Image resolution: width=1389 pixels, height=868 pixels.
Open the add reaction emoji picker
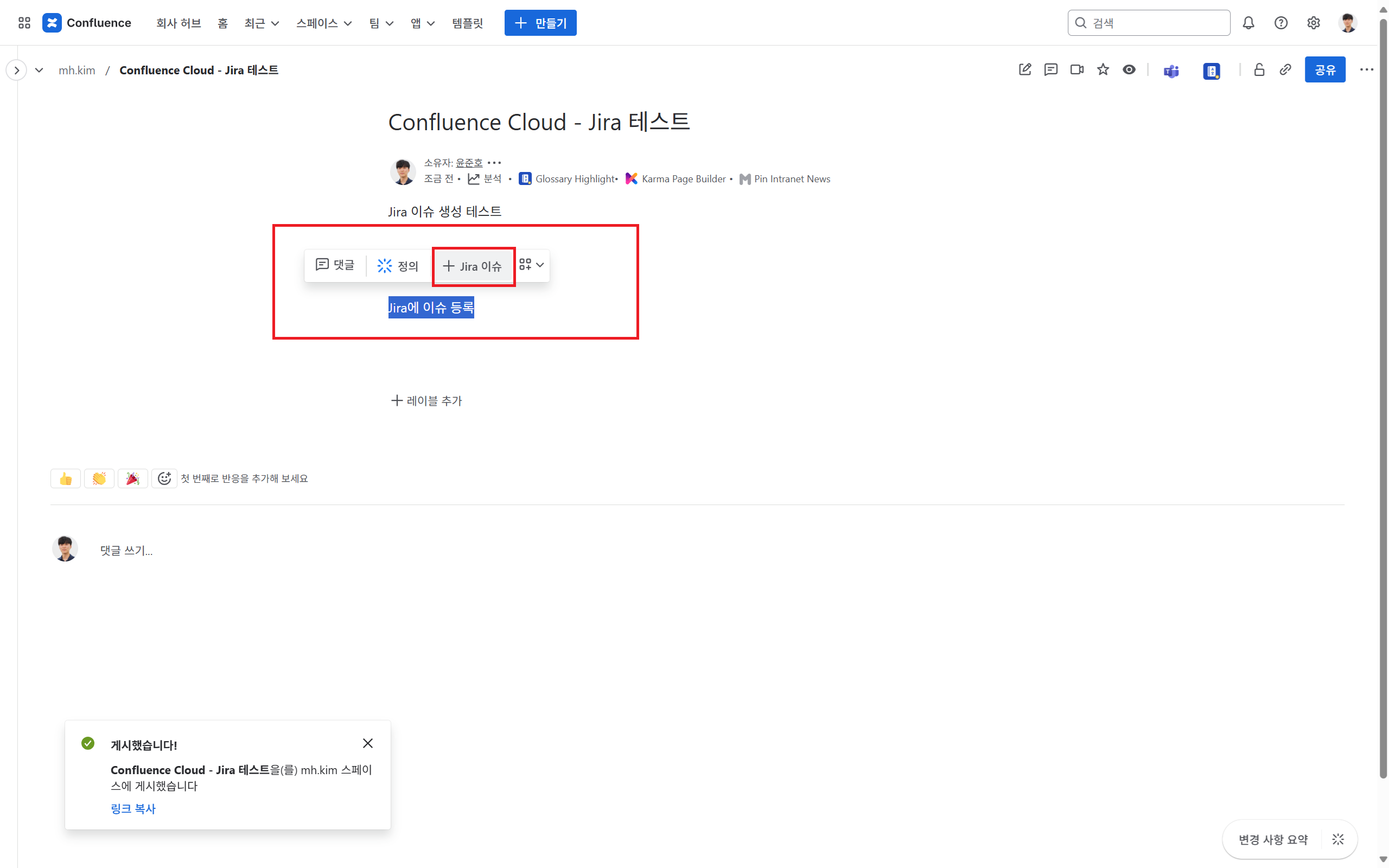pos(165,478)
